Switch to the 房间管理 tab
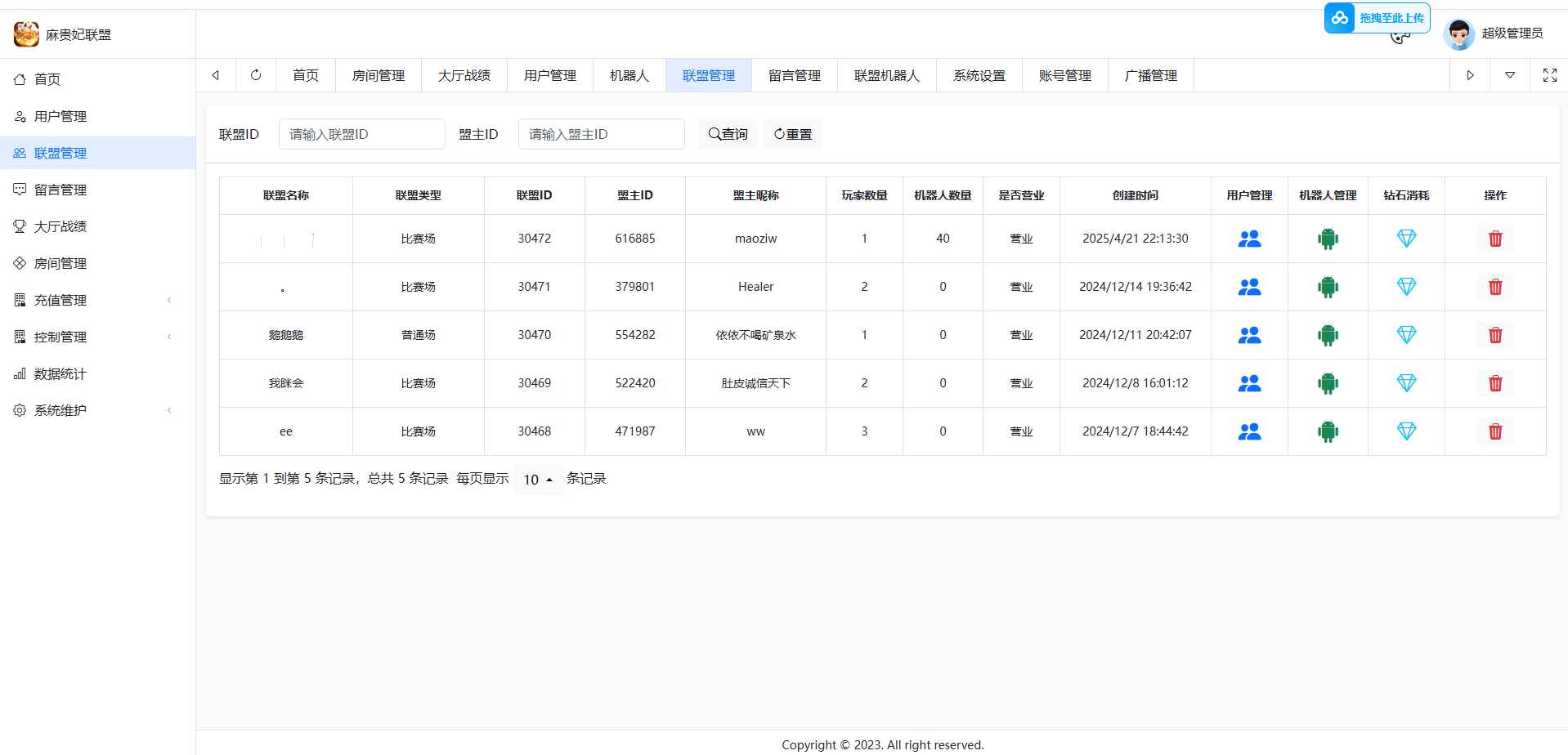1568x755 pixels. (x=378, y=75)
